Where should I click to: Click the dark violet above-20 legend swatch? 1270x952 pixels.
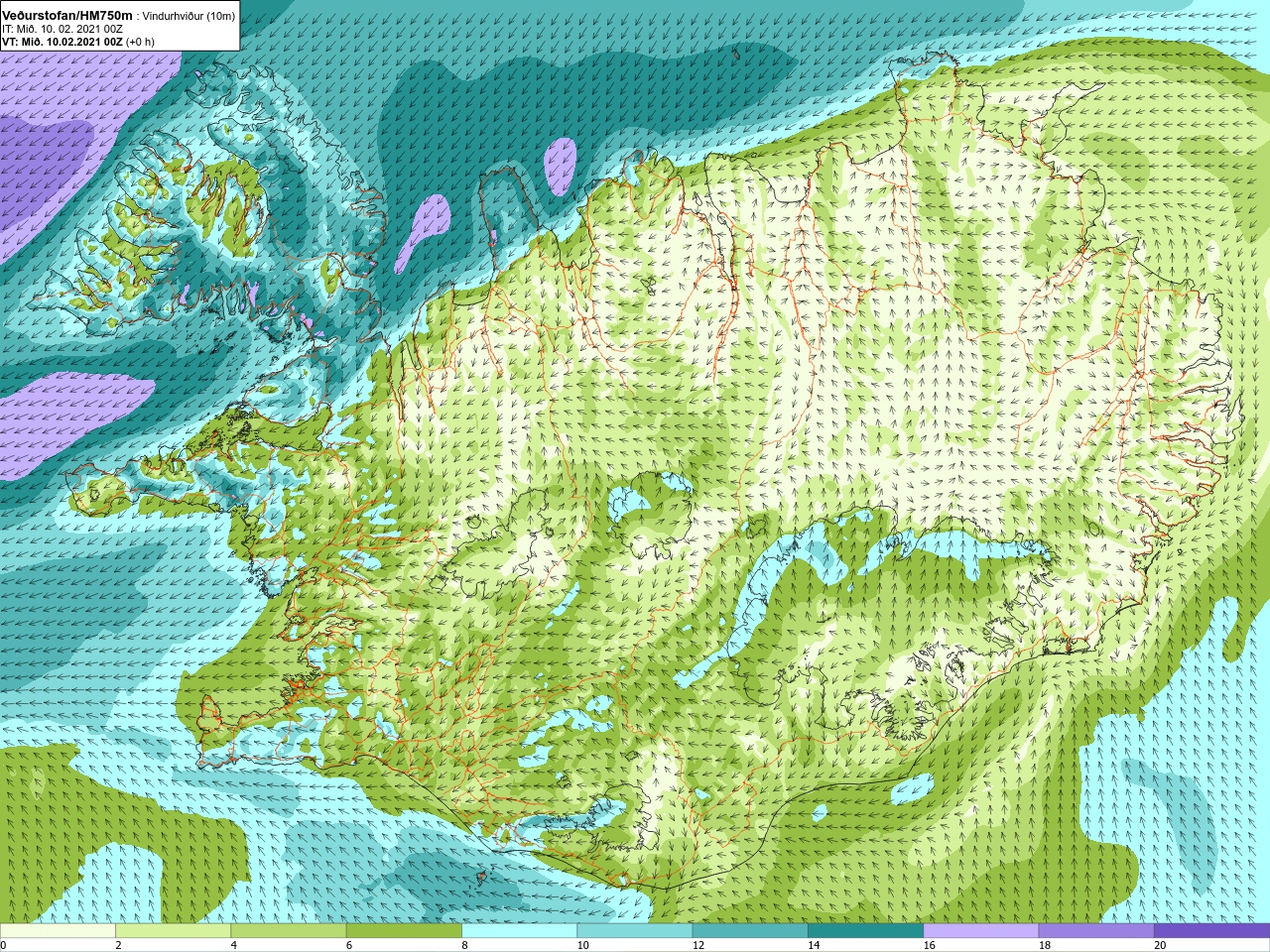click(x=1211, y=931)
